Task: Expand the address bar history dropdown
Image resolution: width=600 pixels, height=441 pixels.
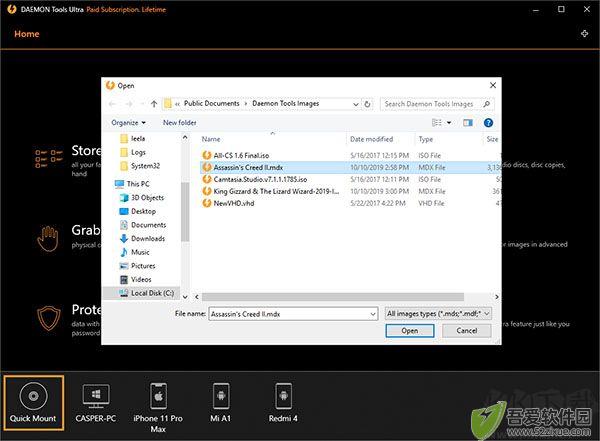Action: (355, 104)
